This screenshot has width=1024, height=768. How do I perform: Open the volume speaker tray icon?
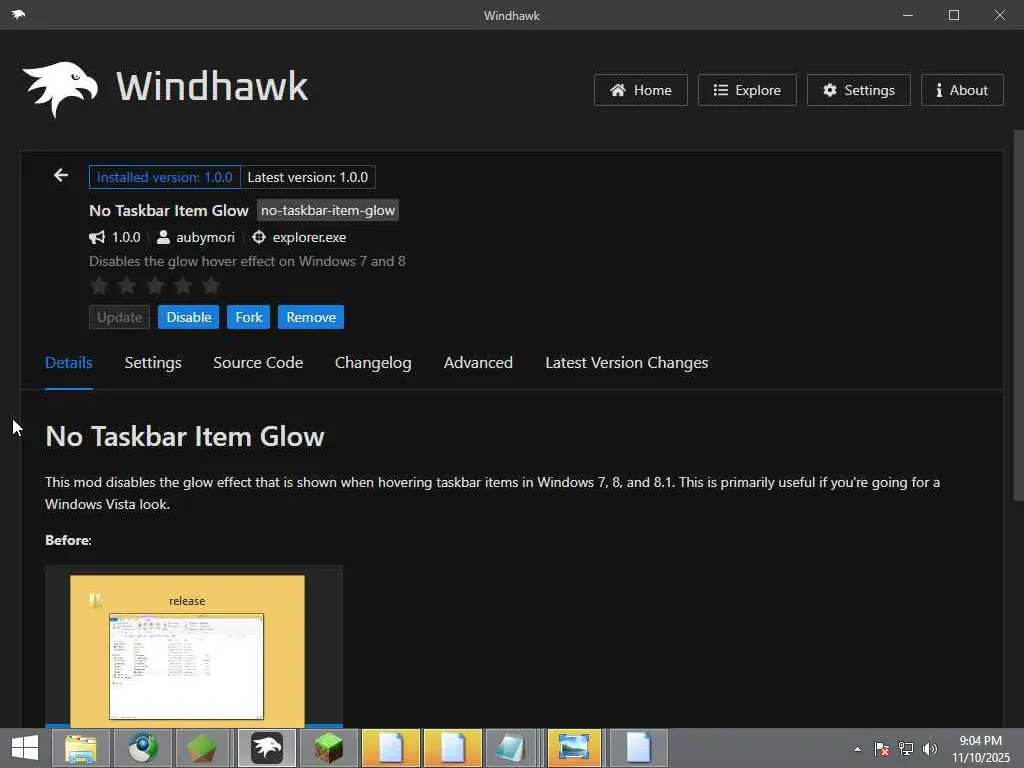pos(930,749)
